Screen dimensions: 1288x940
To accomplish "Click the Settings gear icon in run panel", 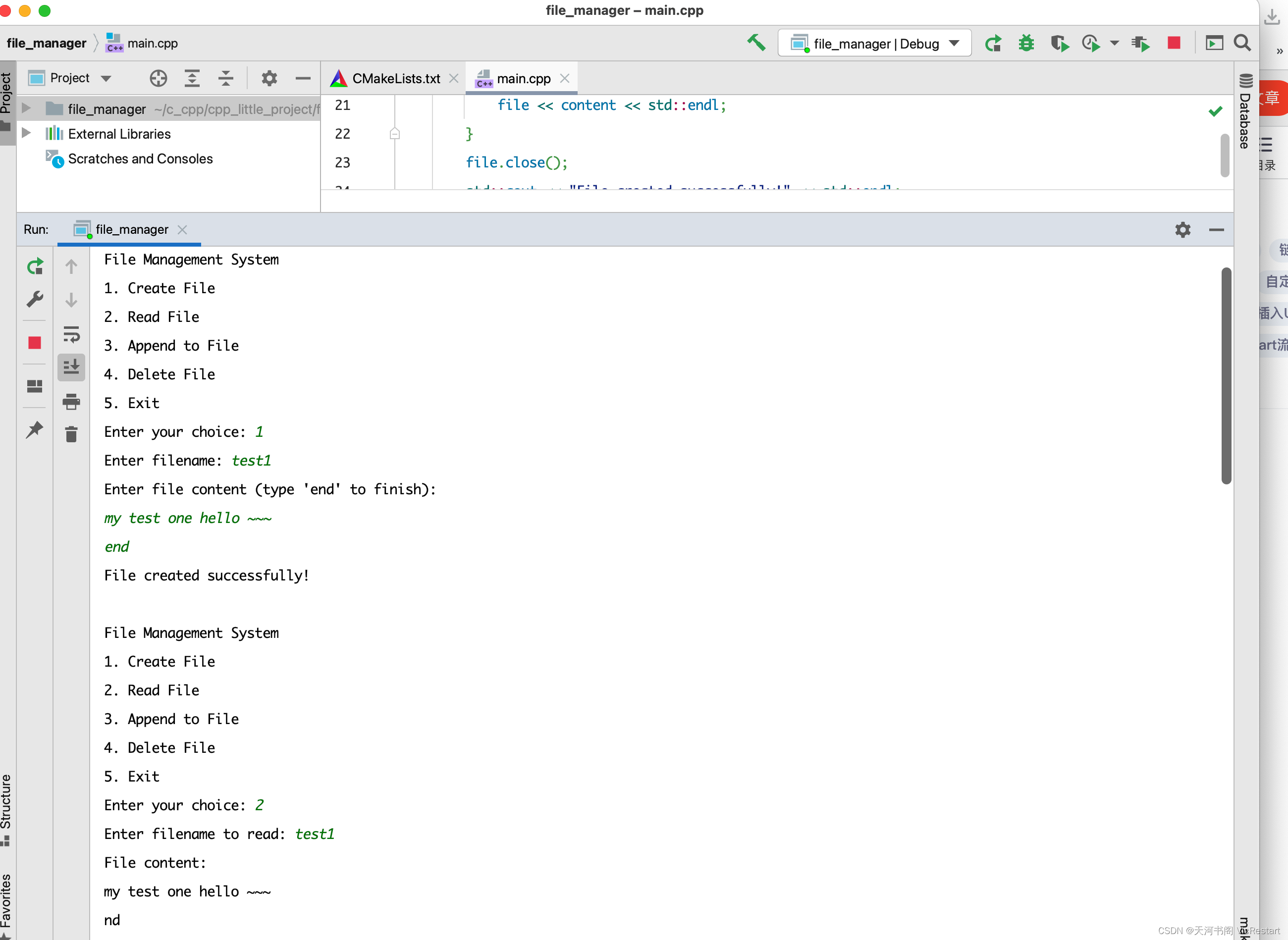I will click(1182, 230).
